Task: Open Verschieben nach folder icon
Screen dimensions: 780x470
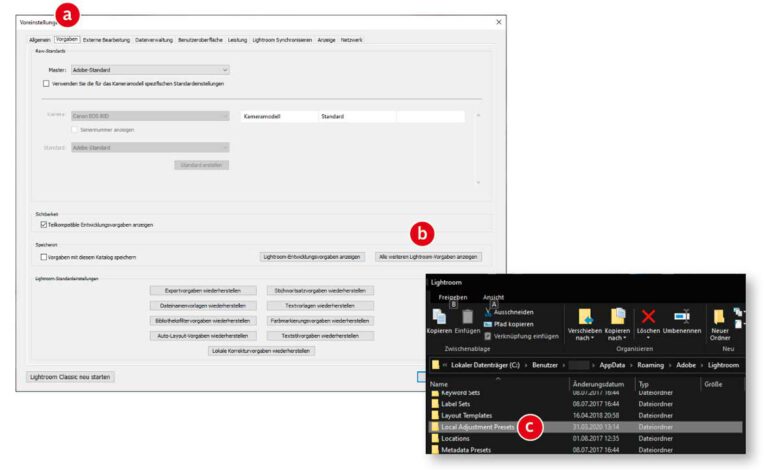Action: point(585,316)
